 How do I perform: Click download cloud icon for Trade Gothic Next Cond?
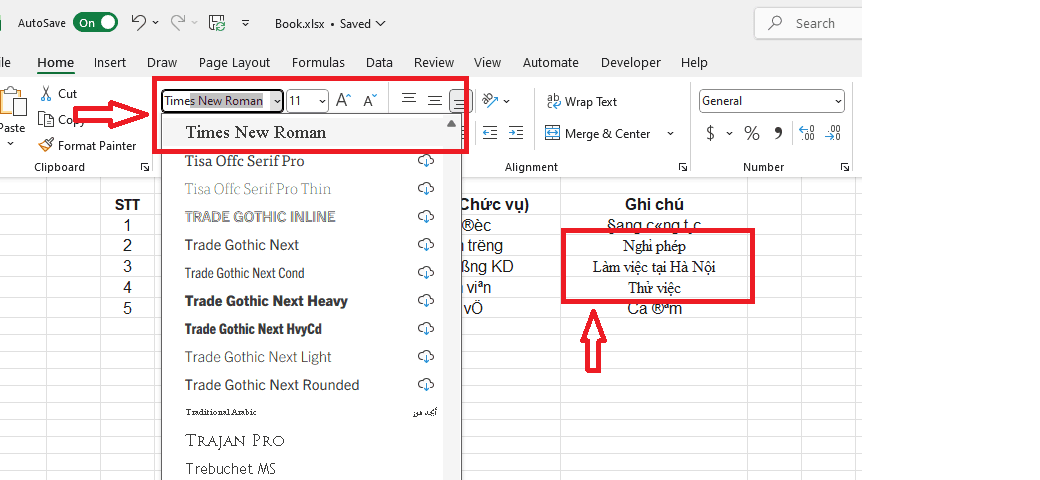[426, 272]
